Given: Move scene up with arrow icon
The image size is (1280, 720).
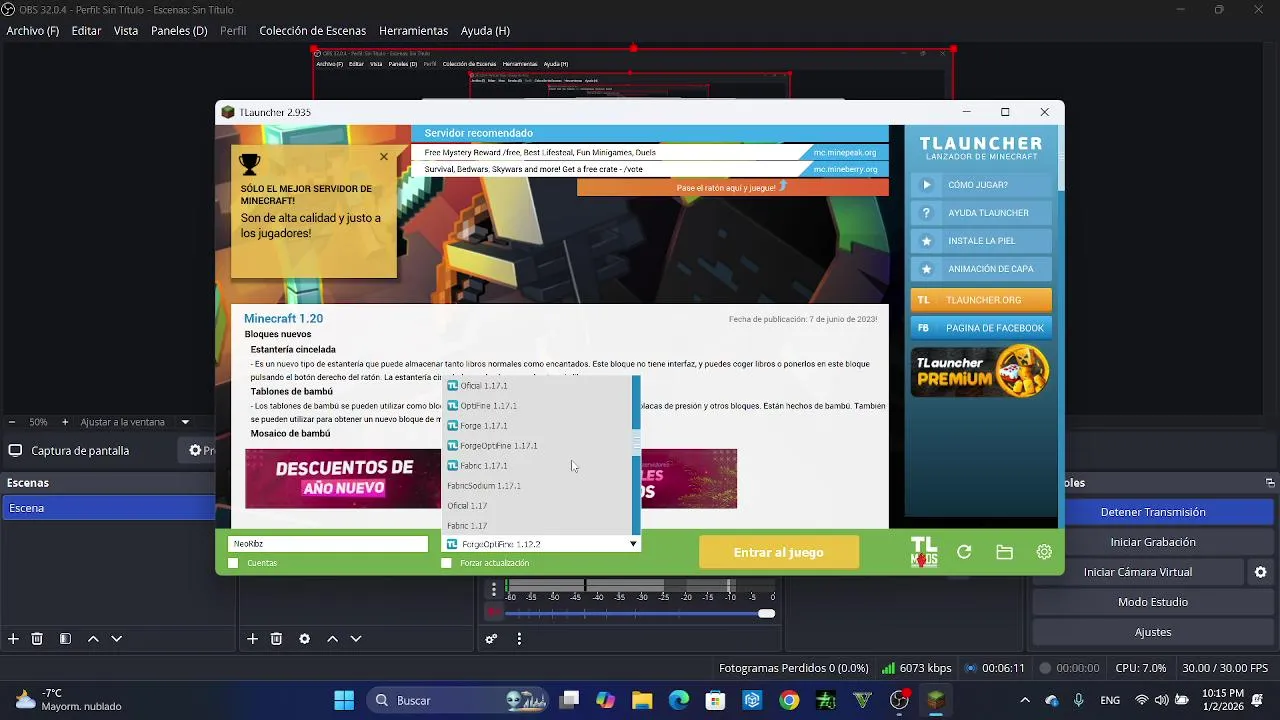Looking at the screenshot, I should tap(93, 638).
